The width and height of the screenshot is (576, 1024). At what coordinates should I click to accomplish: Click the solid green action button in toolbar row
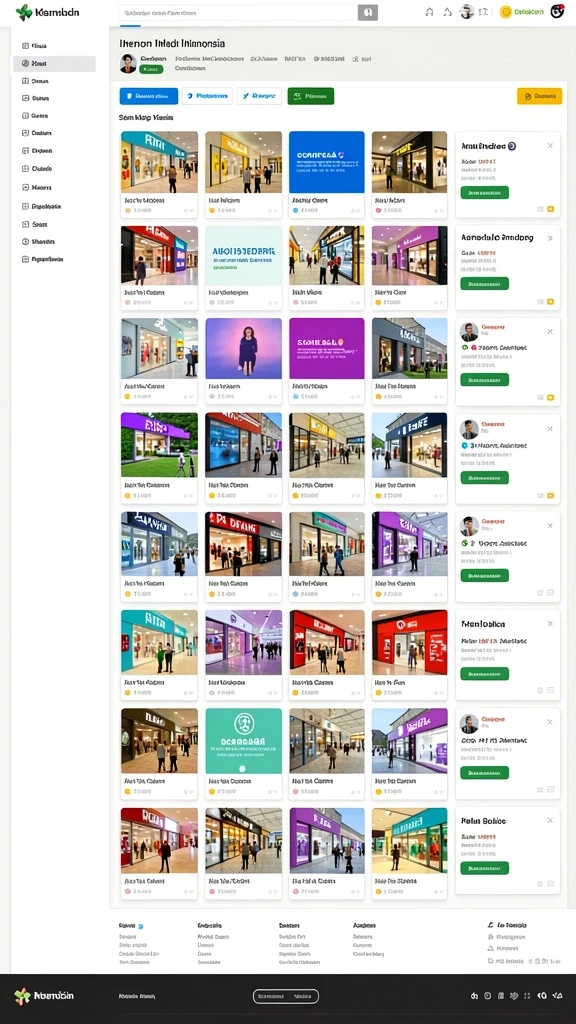click(310, 96)
